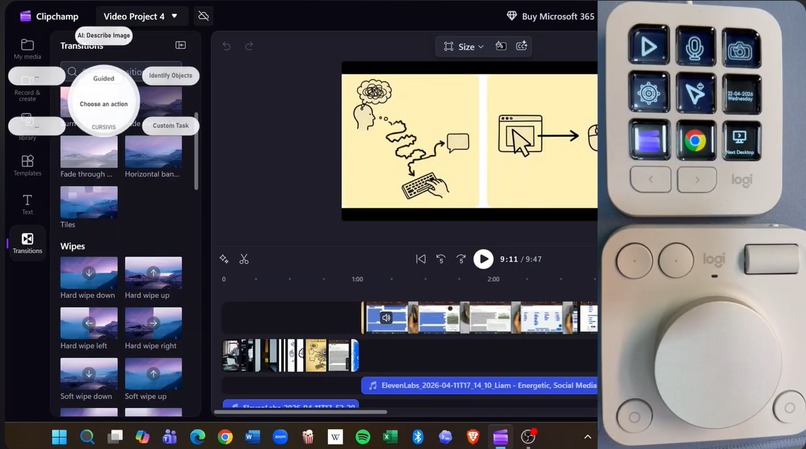Select the Hard wipe up transition
The width and height of the screenshot is (806, 449).
(x=153, y=273)
